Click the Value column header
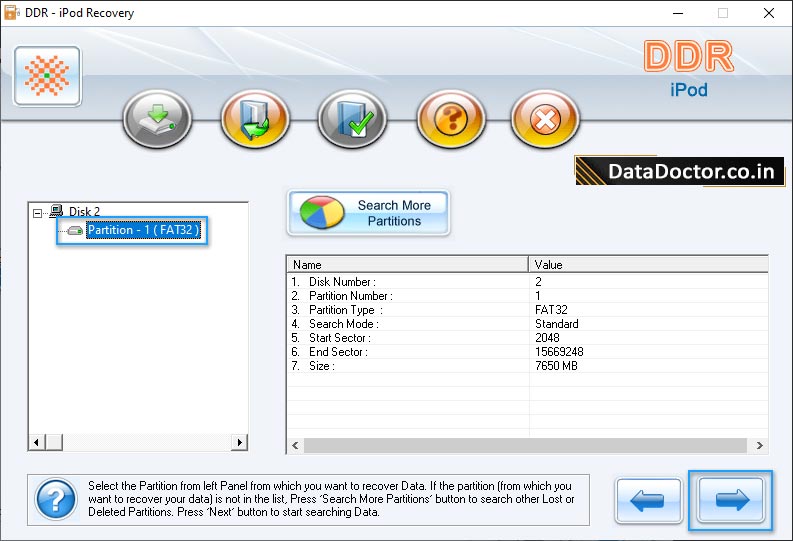 (x=648, y=265)
